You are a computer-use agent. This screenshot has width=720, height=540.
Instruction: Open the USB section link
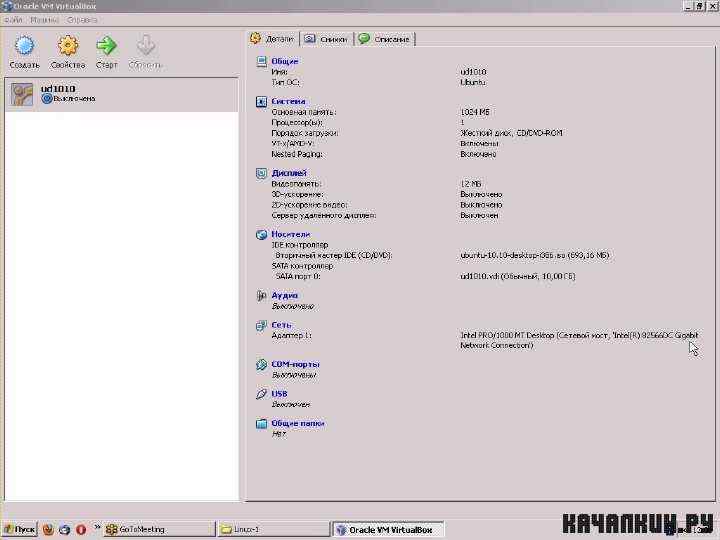[x=279, y=394]
